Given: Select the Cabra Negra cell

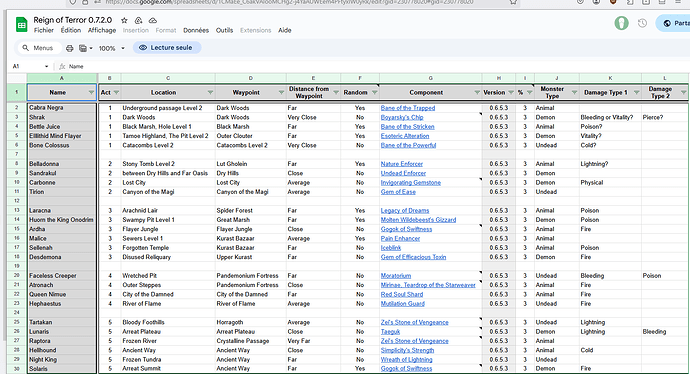Looking at the screenshot, I should tap(62, 108).
